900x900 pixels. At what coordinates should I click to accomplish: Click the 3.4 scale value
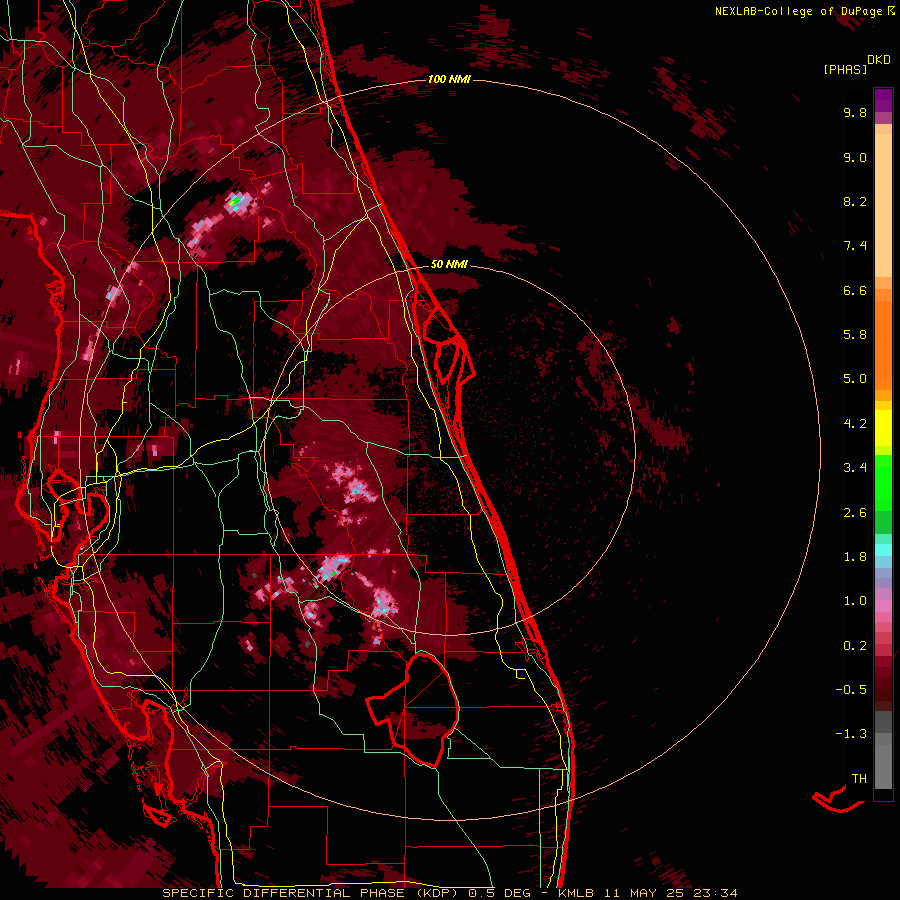(855, 468)
